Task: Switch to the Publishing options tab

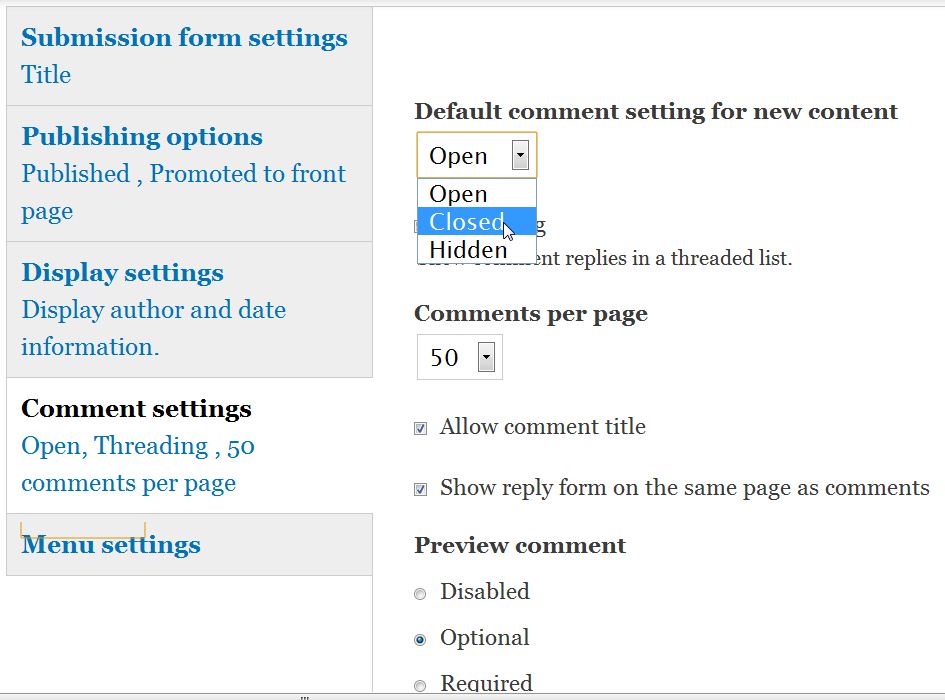Action: [x=142, y=137]
